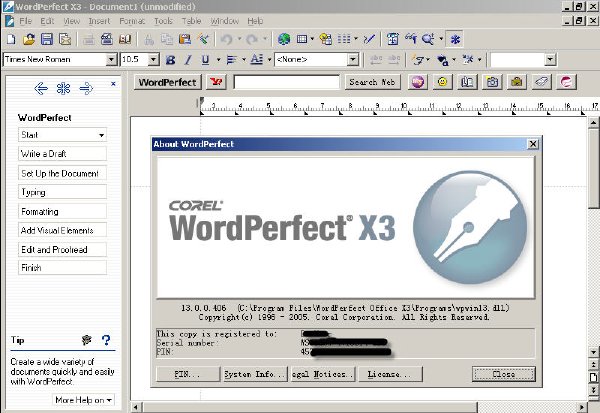Click the flower icon beside Tip
The height and width of the screenshot is (413, 600).
(x=87, y=340)
